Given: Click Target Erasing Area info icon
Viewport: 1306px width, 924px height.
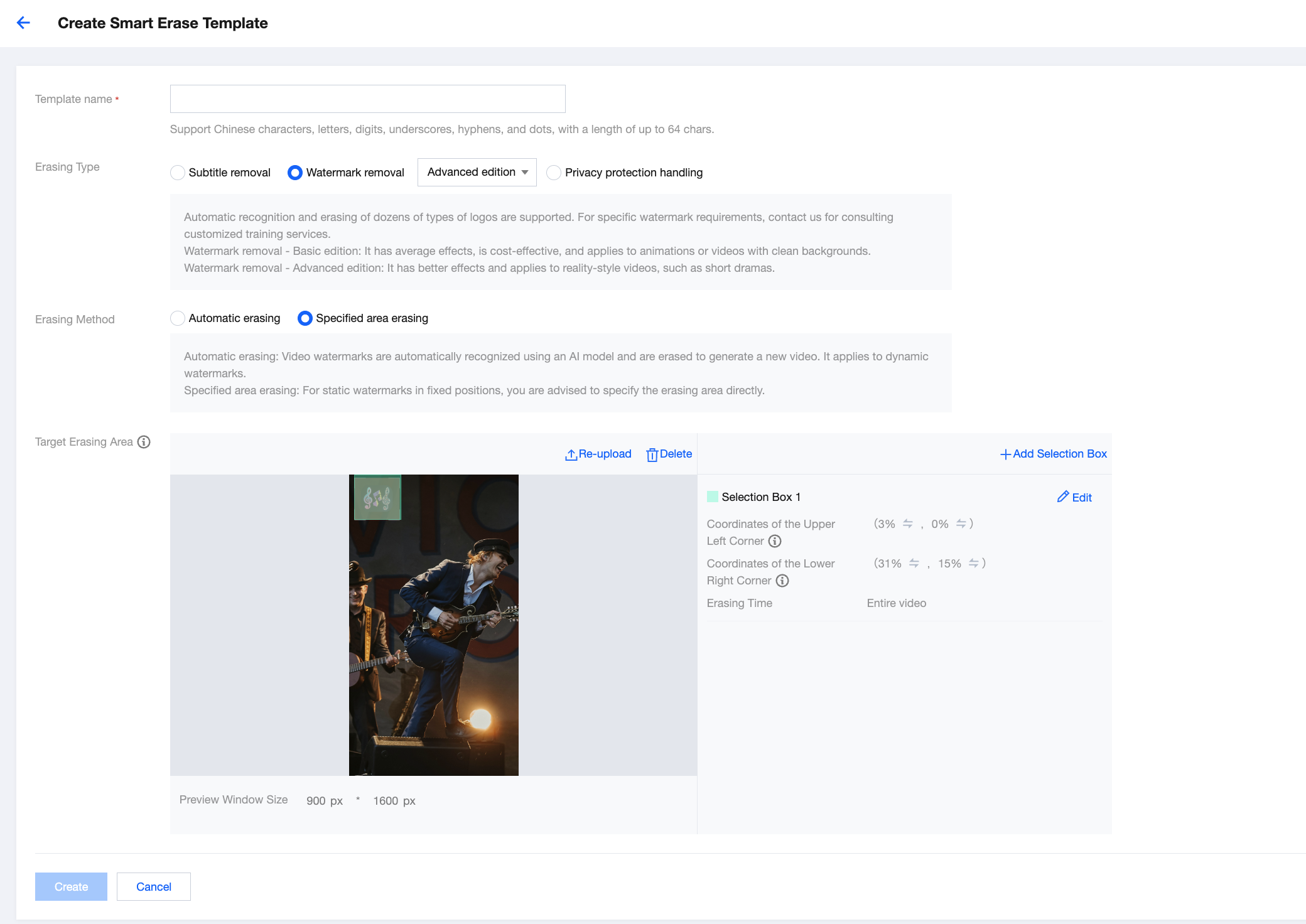Looking at the screenshot, I should click(x=144, y=442).
